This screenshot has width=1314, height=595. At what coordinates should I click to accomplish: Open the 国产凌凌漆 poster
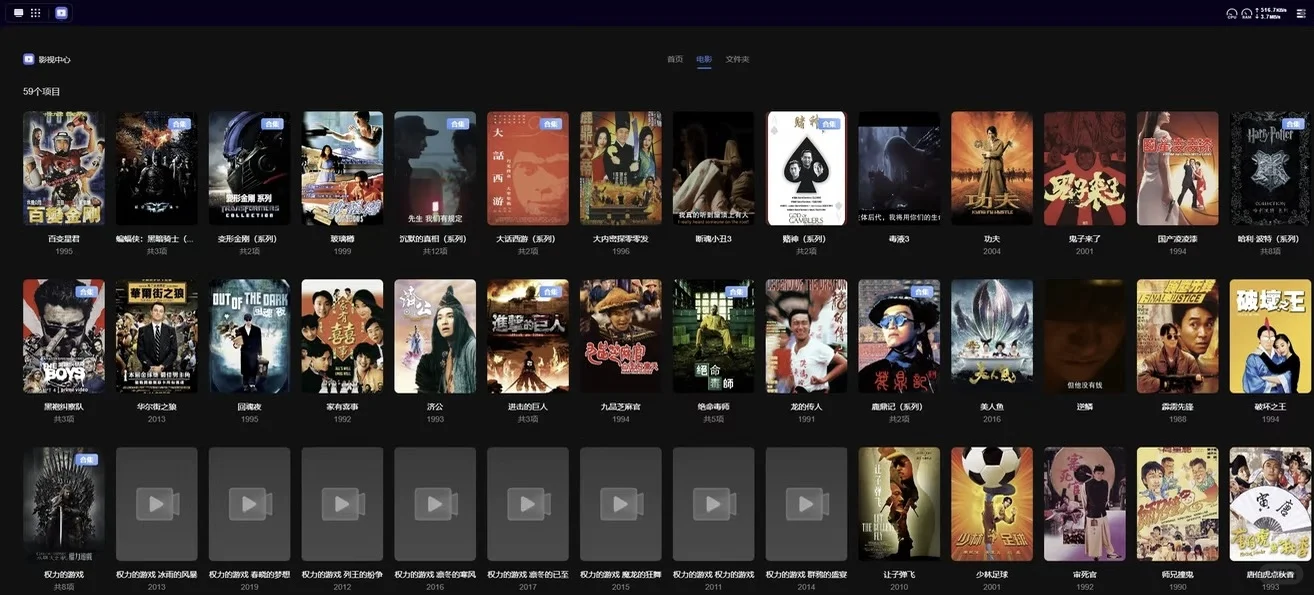coord(1178,168)
